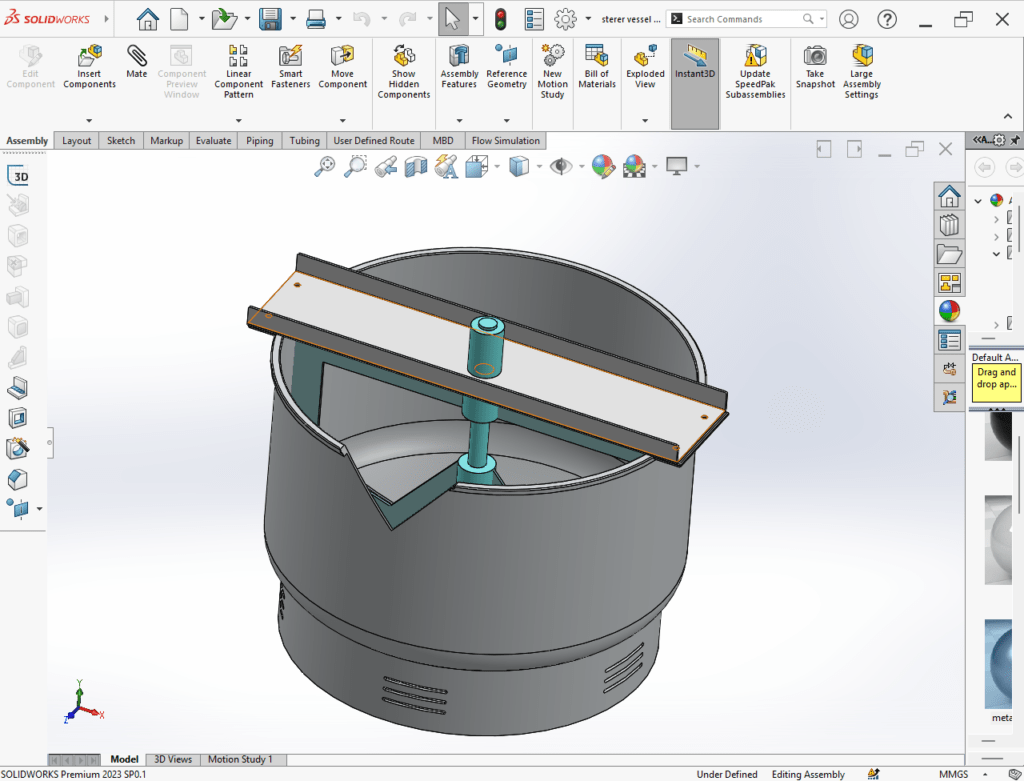Click Take Snapshot tool
Viewport: 1024px width, 781px height.
(815, 67)
